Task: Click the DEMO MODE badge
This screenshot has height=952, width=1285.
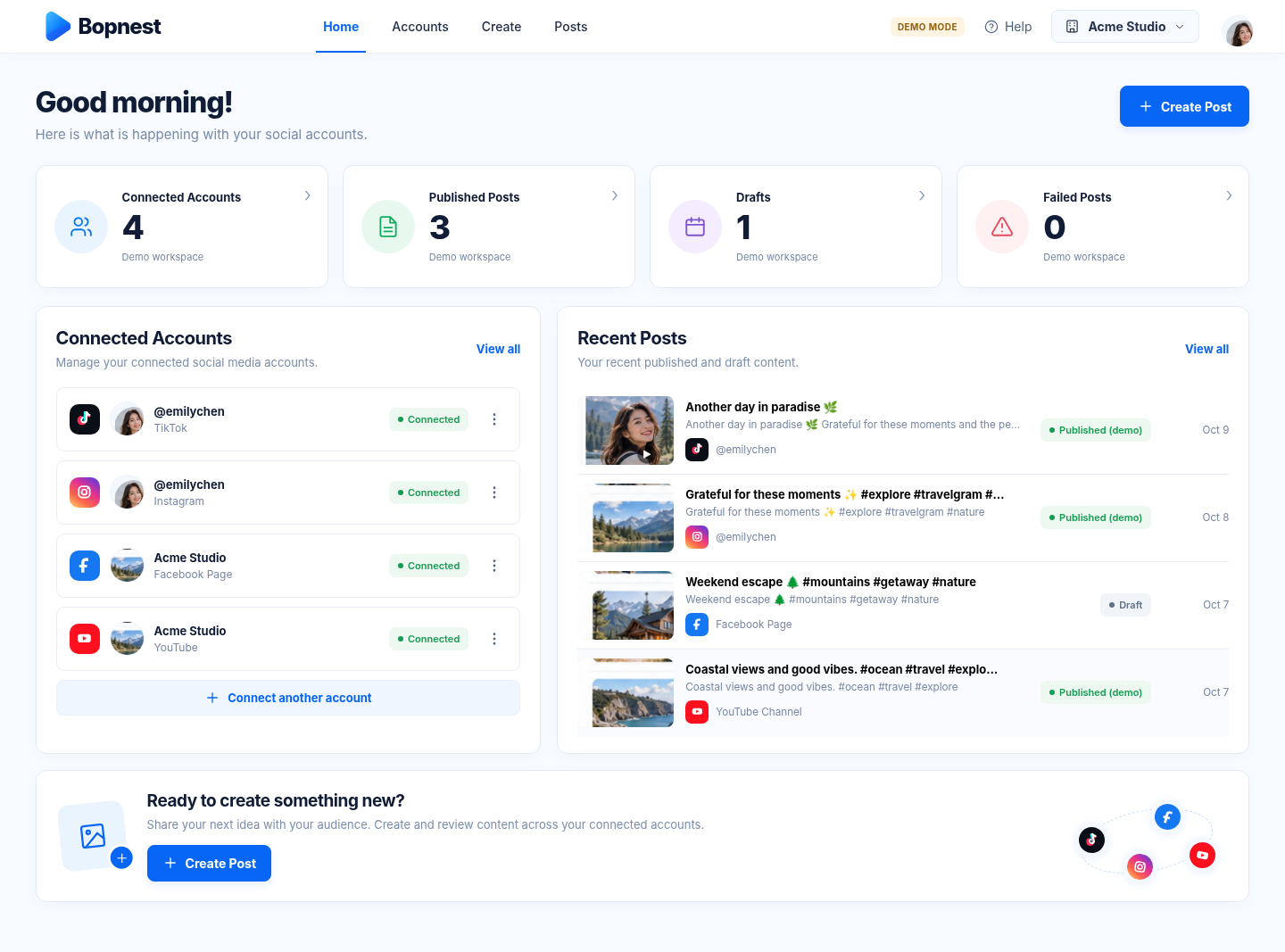Action: (x=927, y=27)
